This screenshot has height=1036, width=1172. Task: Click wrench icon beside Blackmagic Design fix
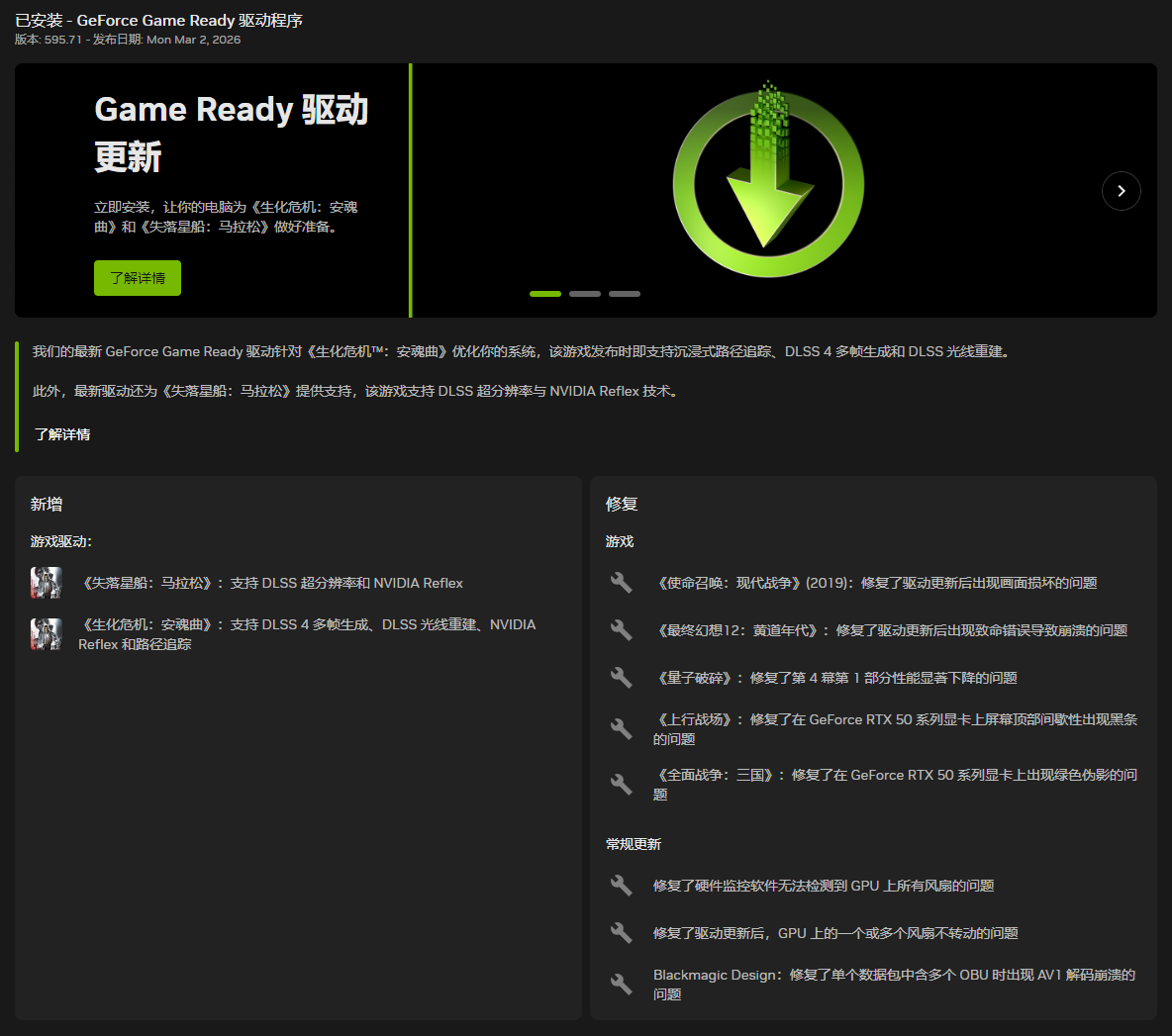(621, 985)
